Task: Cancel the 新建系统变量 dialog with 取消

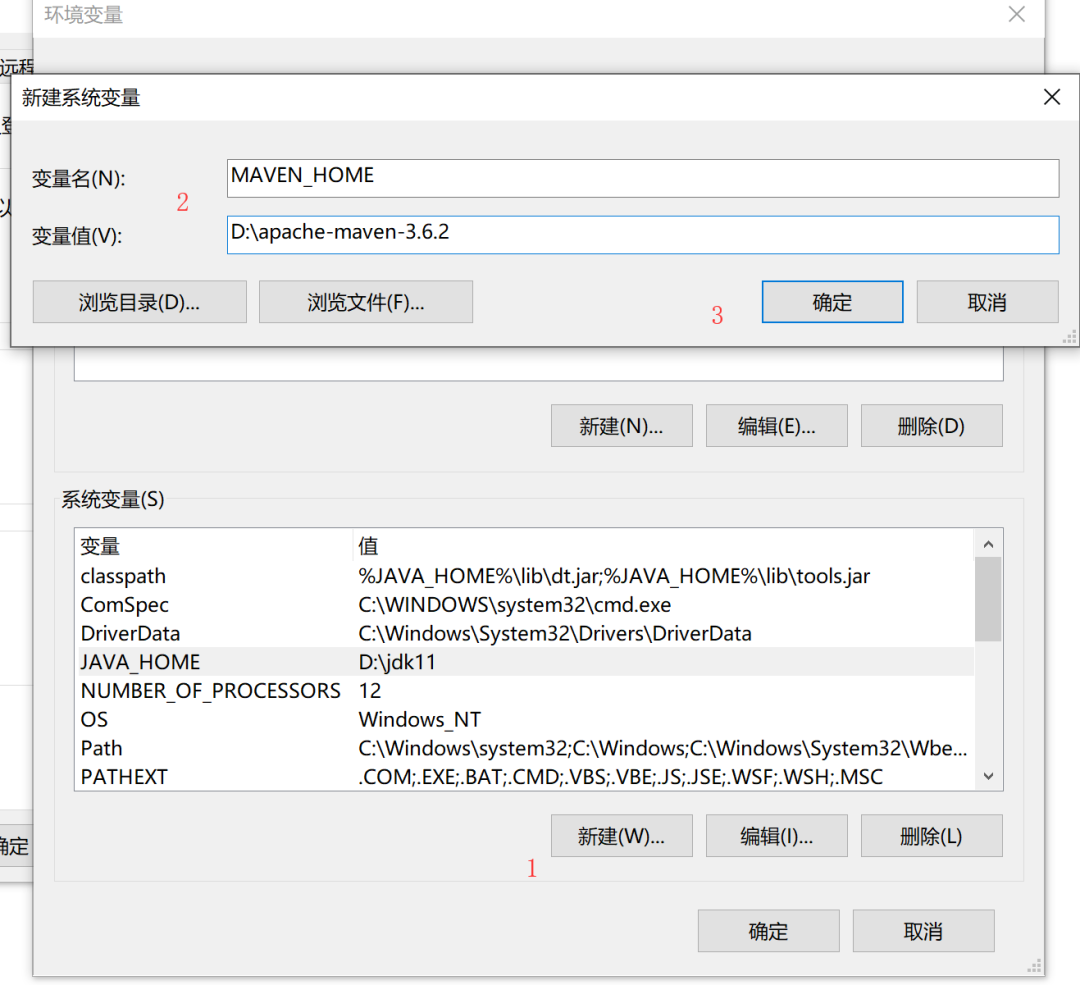Action: [x=987, y=302]
